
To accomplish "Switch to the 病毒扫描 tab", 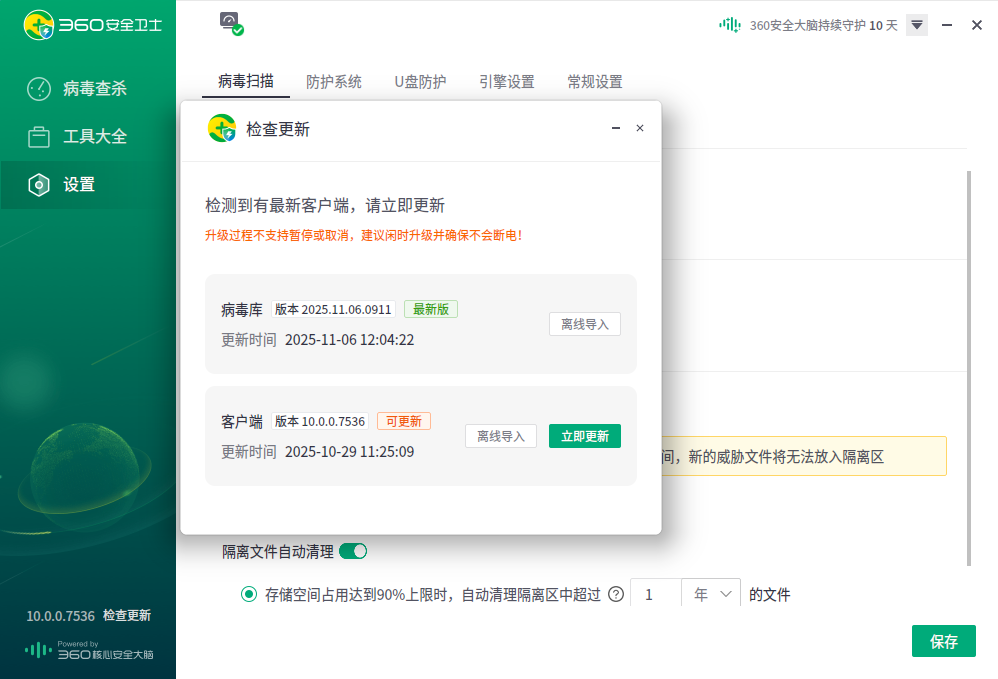I will click(x=246, y=81).
